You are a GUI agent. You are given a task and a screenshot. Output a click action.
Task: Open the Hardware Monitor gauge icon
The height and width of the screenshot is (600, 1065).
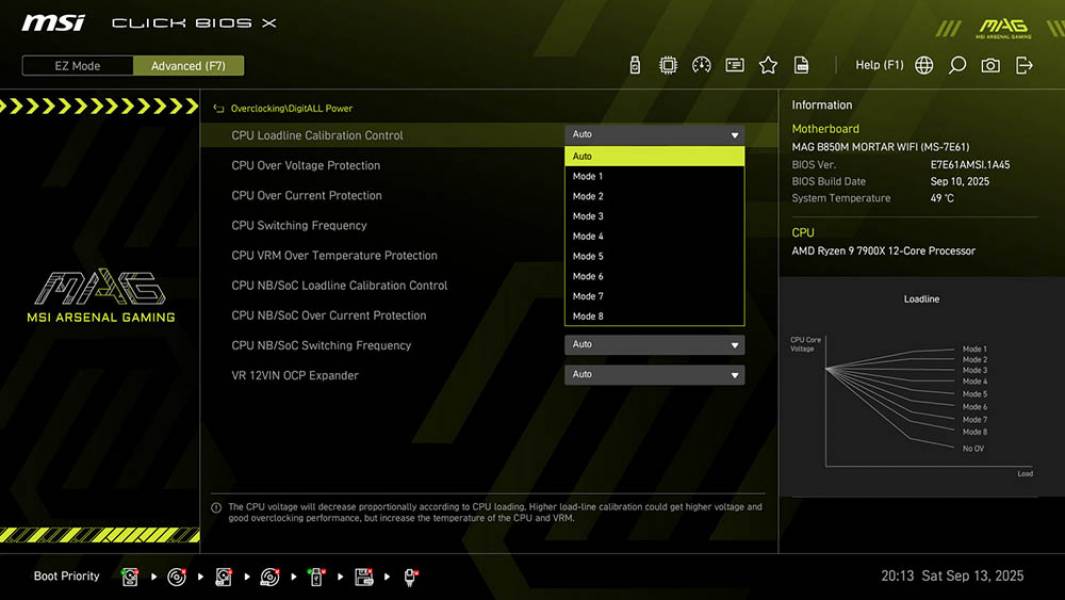[x=700, y=64]
